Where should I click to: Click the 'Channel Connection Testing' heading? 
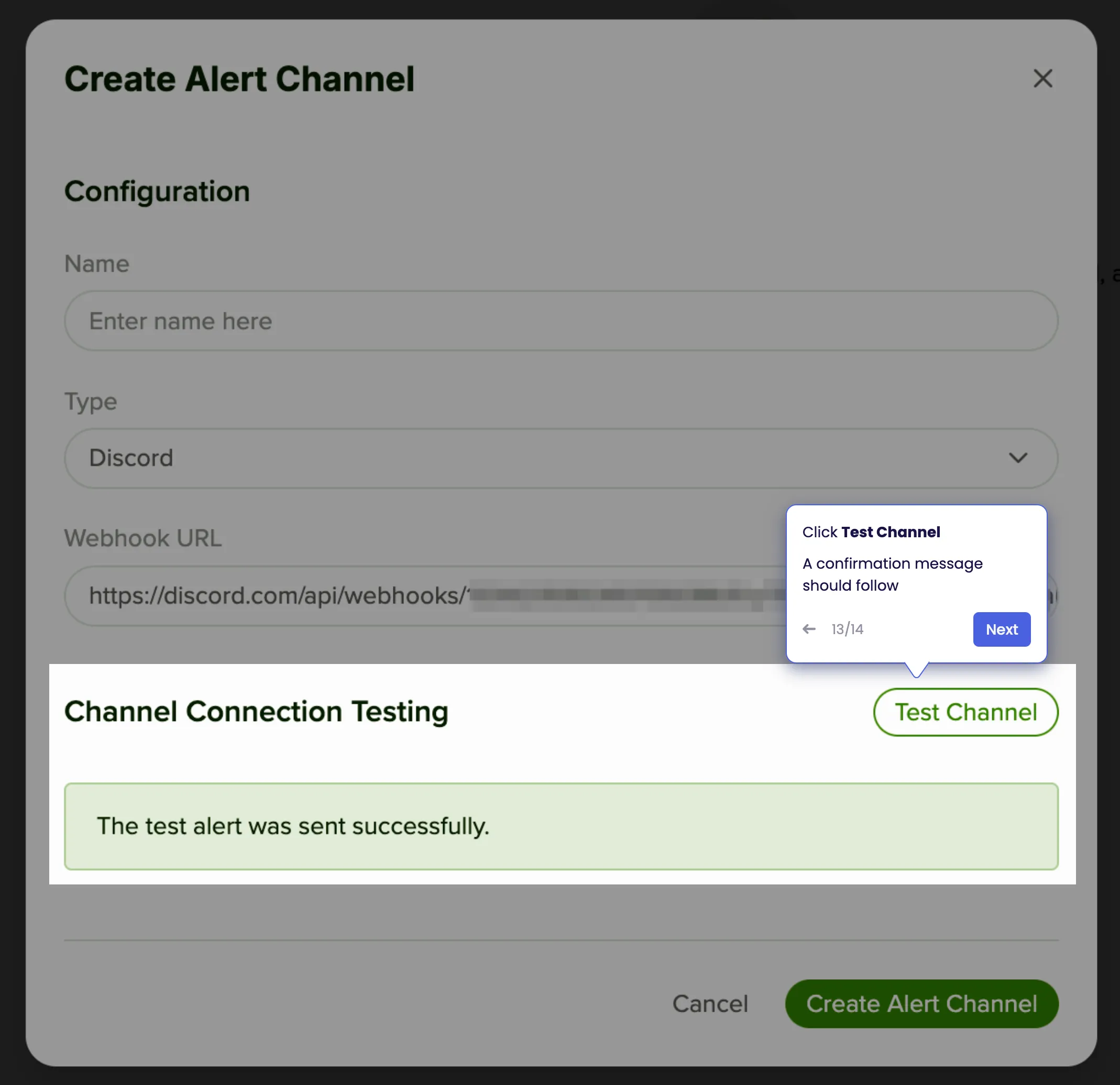tap(256, 712)
